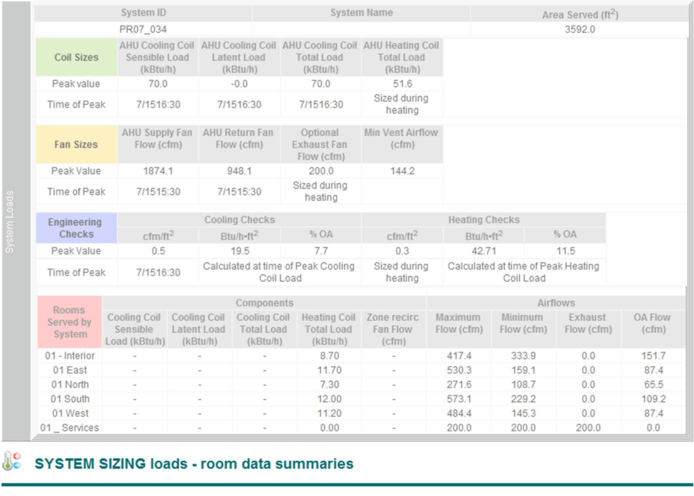Click the Rooms Served by System red header
Screen dimensions: 694x496
click(x=69, y=322)
